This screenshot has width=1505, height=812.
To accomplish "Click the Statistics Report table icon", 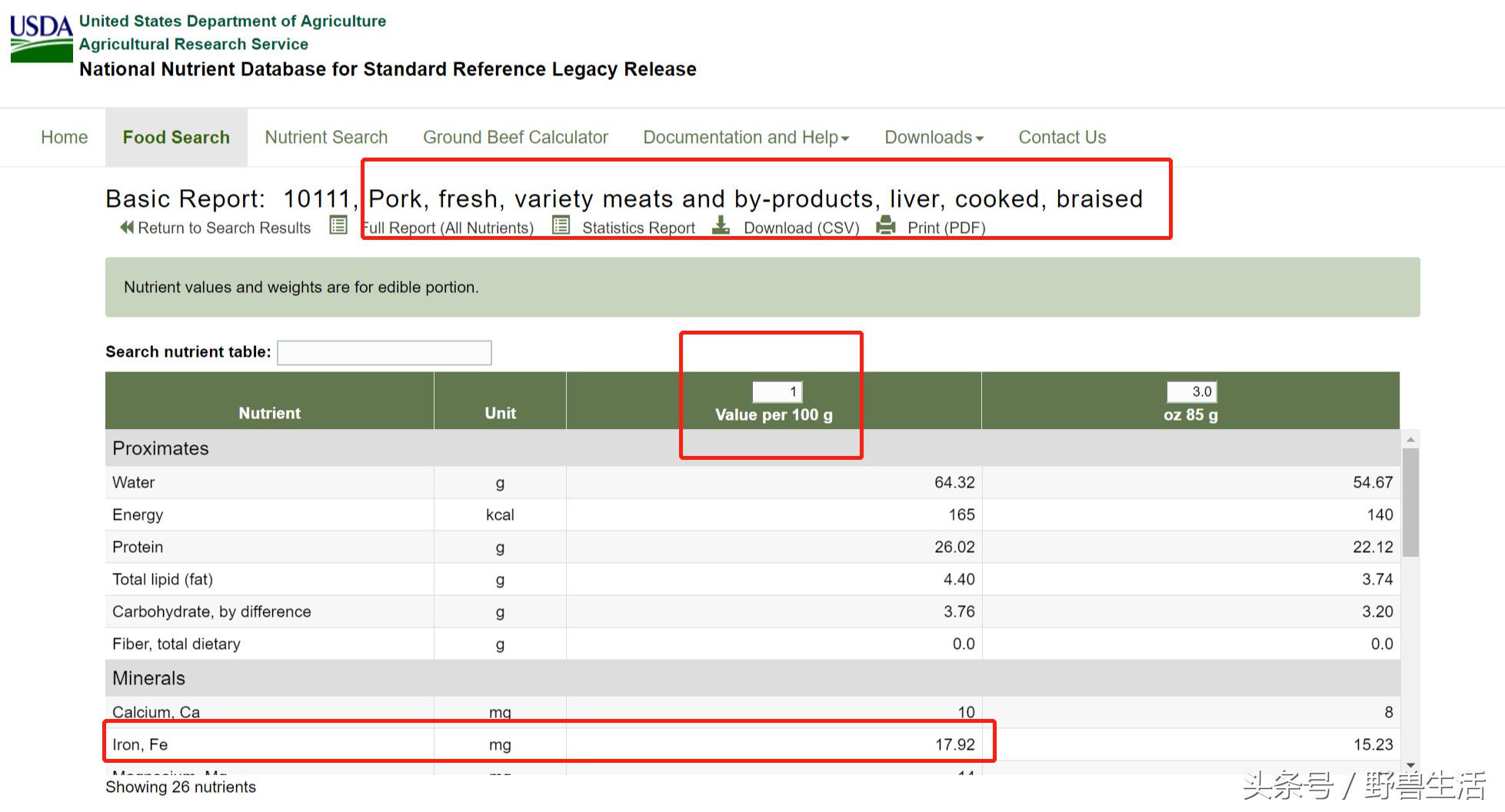I will tap(561, 225).
